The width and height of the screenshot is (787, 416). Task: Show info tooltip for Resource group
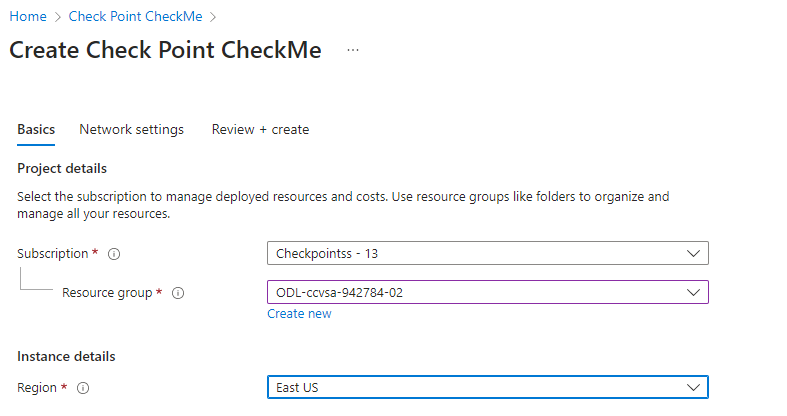(x=178, y=293)
